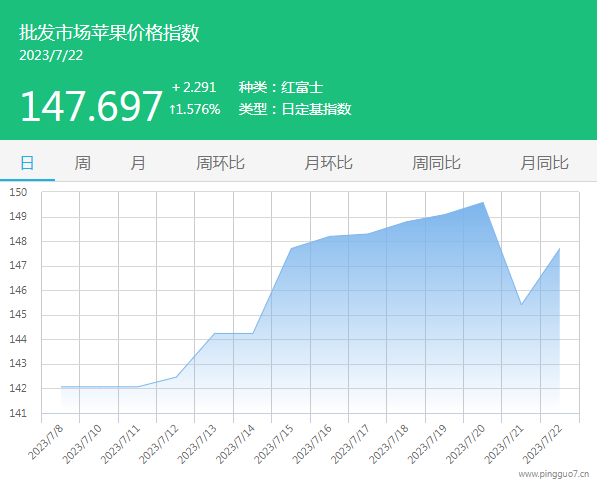Select the 日 daily tab
597x485 pixels.
pyautogui.click(x=27, y=163)
